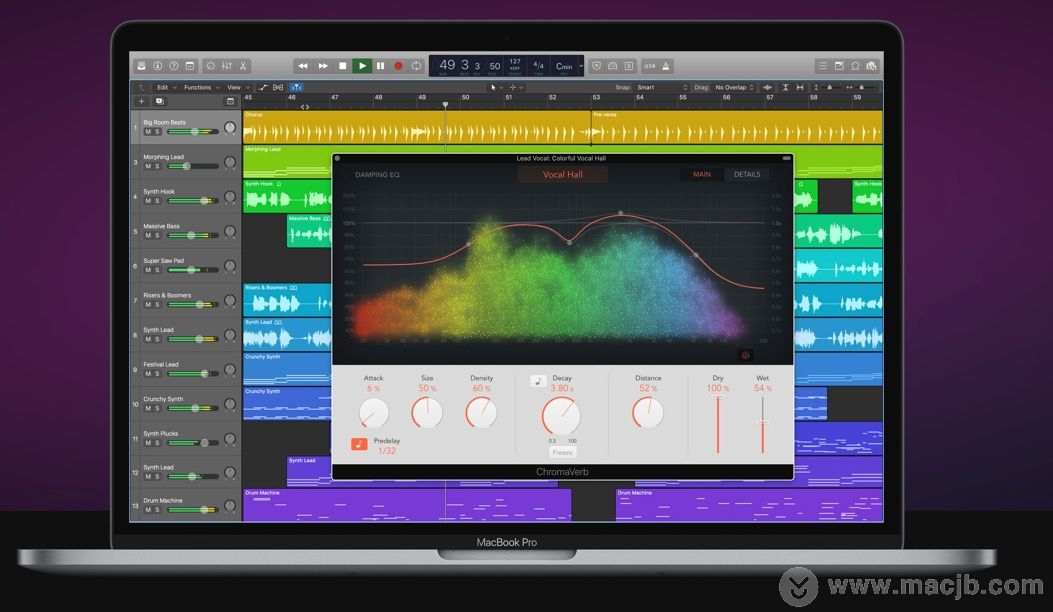This screenshot has height=612, width=1053.
Task: Toggle the Decay tempo sync note button
Action: [538, 381]
